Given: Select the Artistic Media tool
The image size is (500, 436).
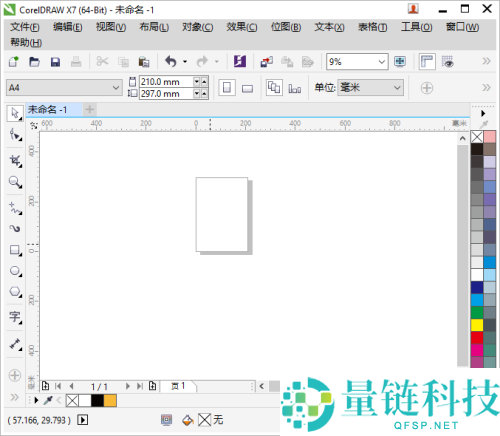Looking at the screenshot, I should [x=15, y=228].
